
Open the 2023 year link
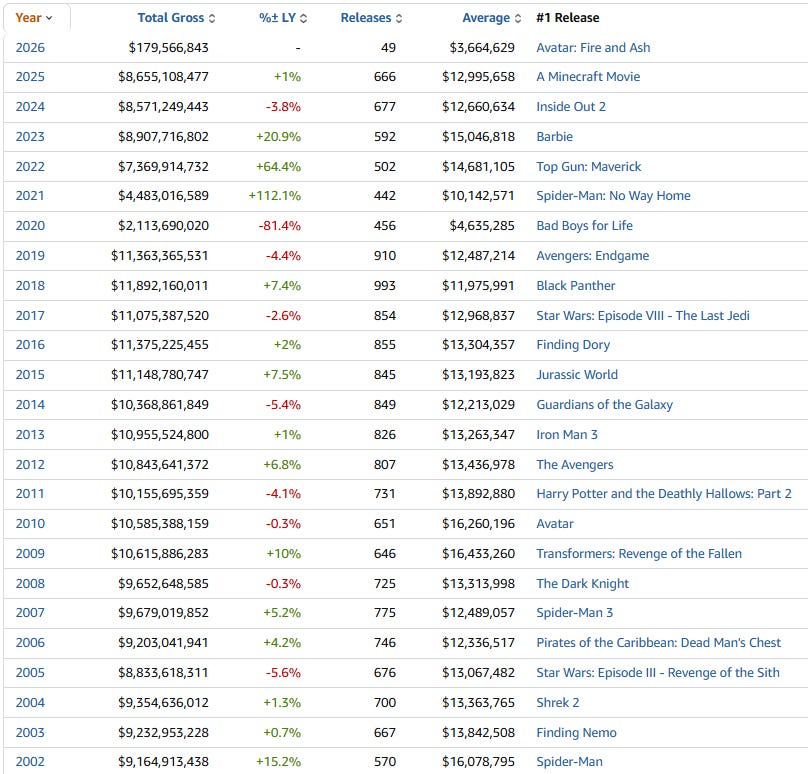(x=30, y=137)
